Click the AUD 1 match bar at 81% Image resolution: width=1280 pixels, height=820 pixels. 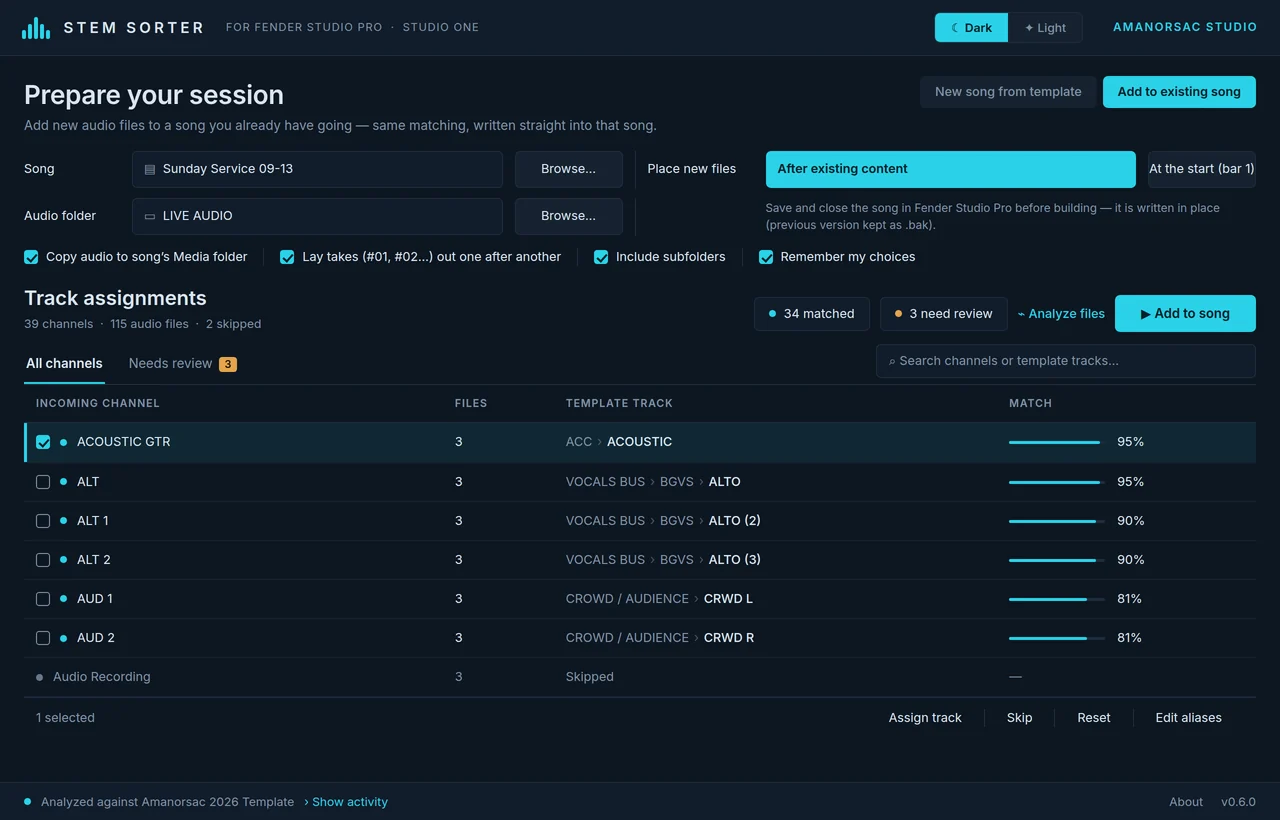click(1057, 599)
